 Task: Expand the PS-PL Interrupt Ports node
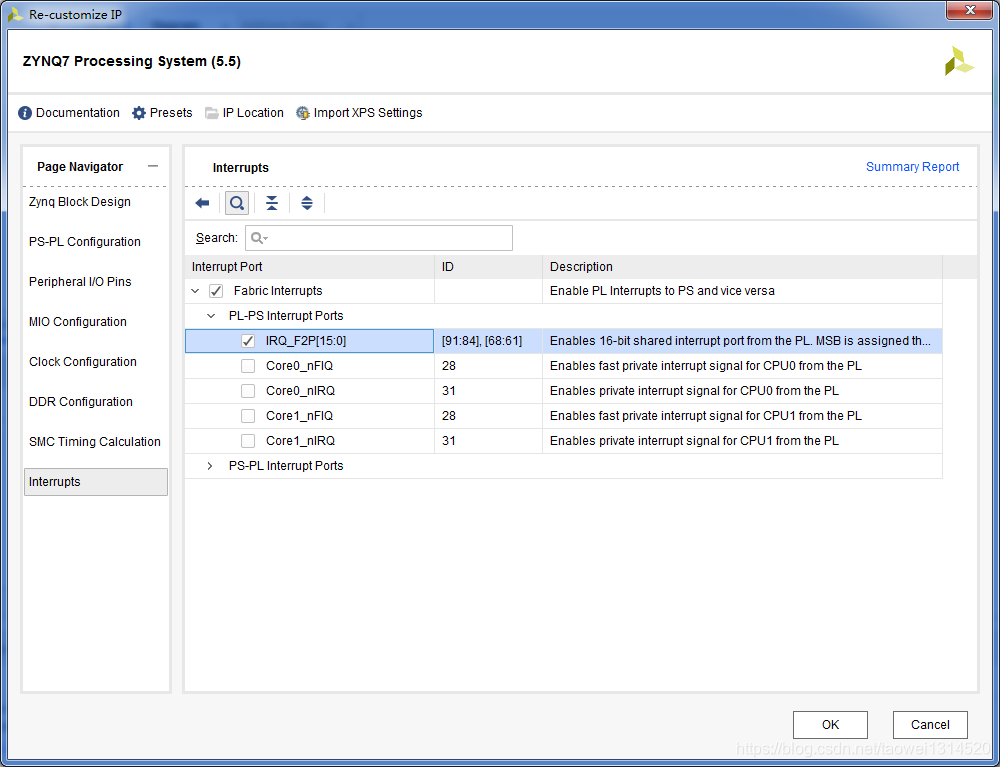210,466
